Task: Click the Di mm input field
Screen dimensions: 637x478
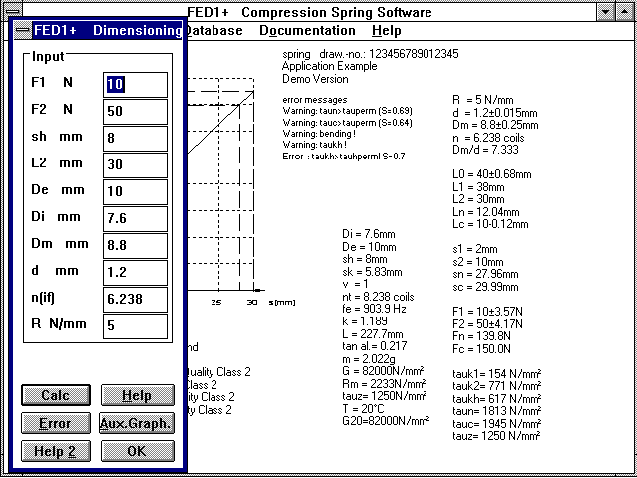Action: pos(135,219)
